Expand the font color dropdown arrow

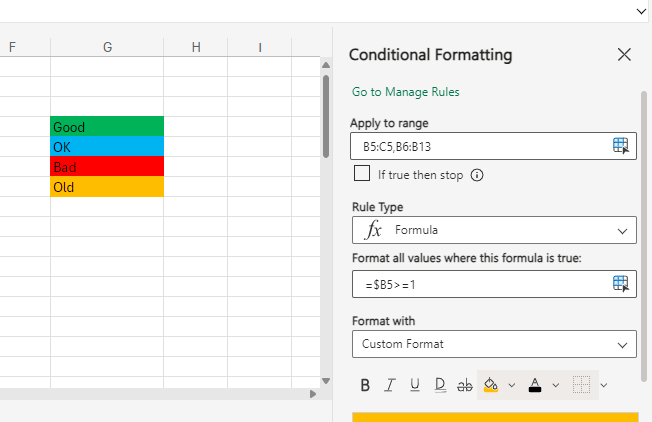coord(556,385)
